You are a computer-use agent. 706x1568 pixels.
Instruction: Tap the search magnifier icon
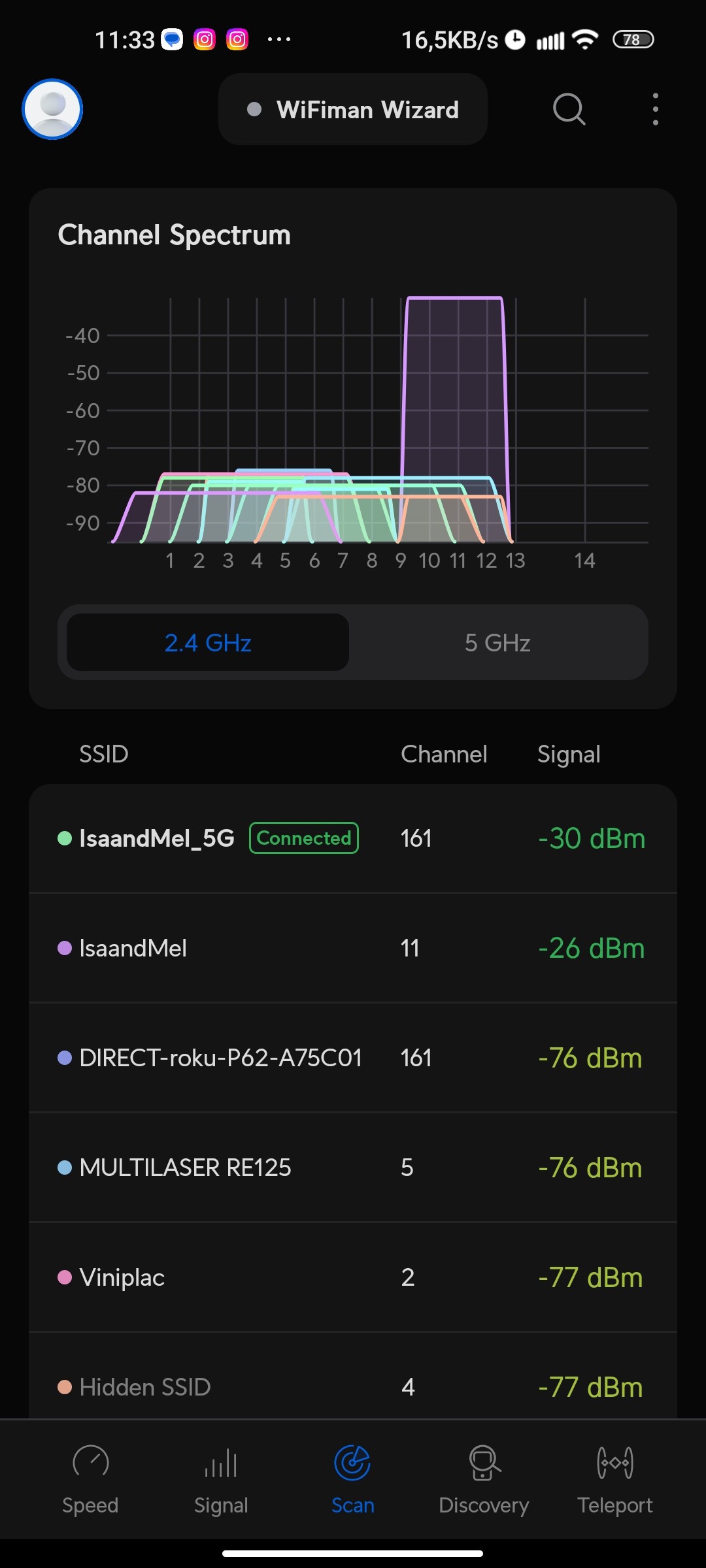(569, 109)
